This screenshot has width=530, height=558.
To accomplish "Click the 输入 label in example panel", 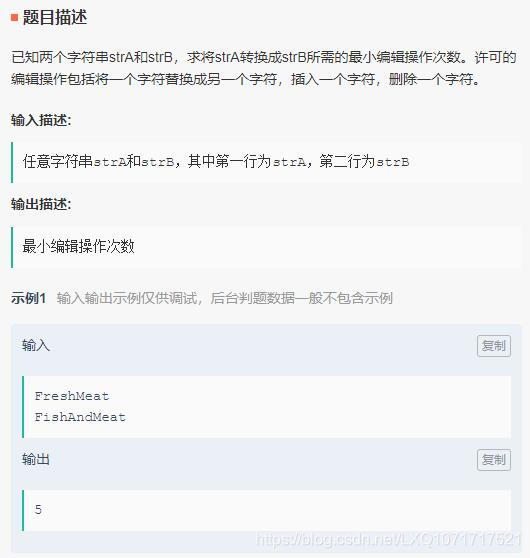I will pos(36,346).
